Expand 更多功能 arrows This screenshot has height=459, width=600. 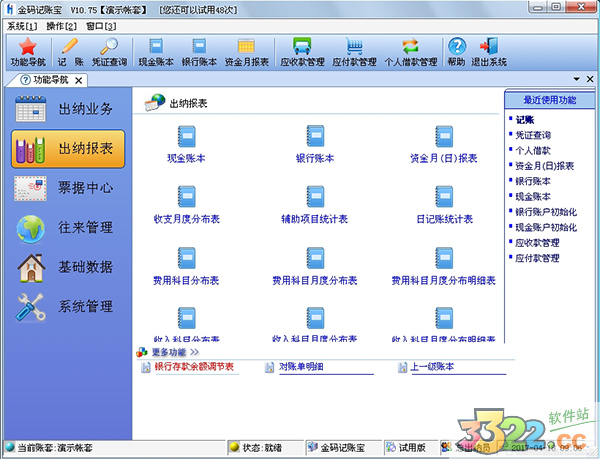[x=194, y=352]
